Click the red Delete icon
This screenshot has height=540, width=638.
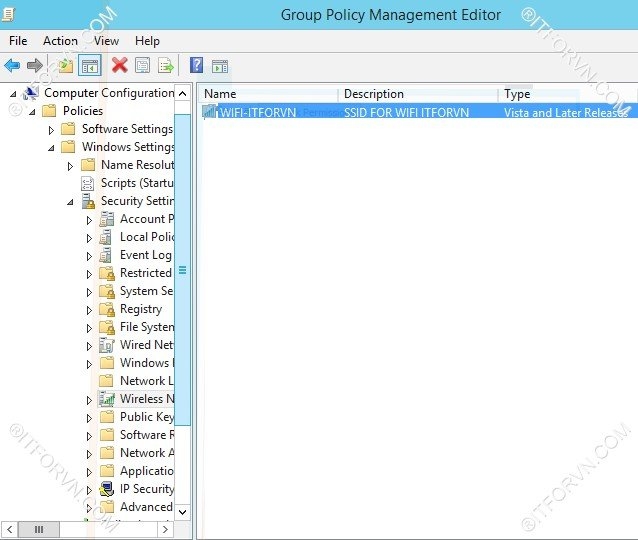point(120,66)
